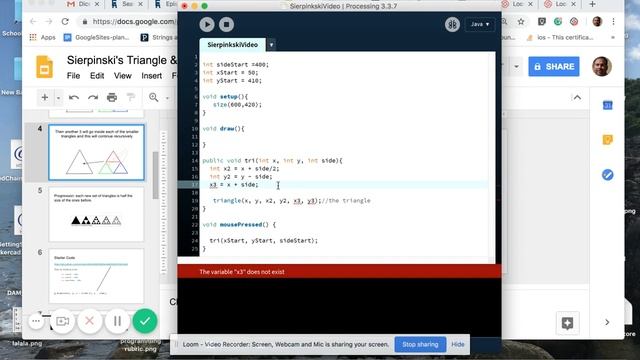Open the present options dropdown beside SHARE
This screenshot has height=360, width=640.
(516, 67)
